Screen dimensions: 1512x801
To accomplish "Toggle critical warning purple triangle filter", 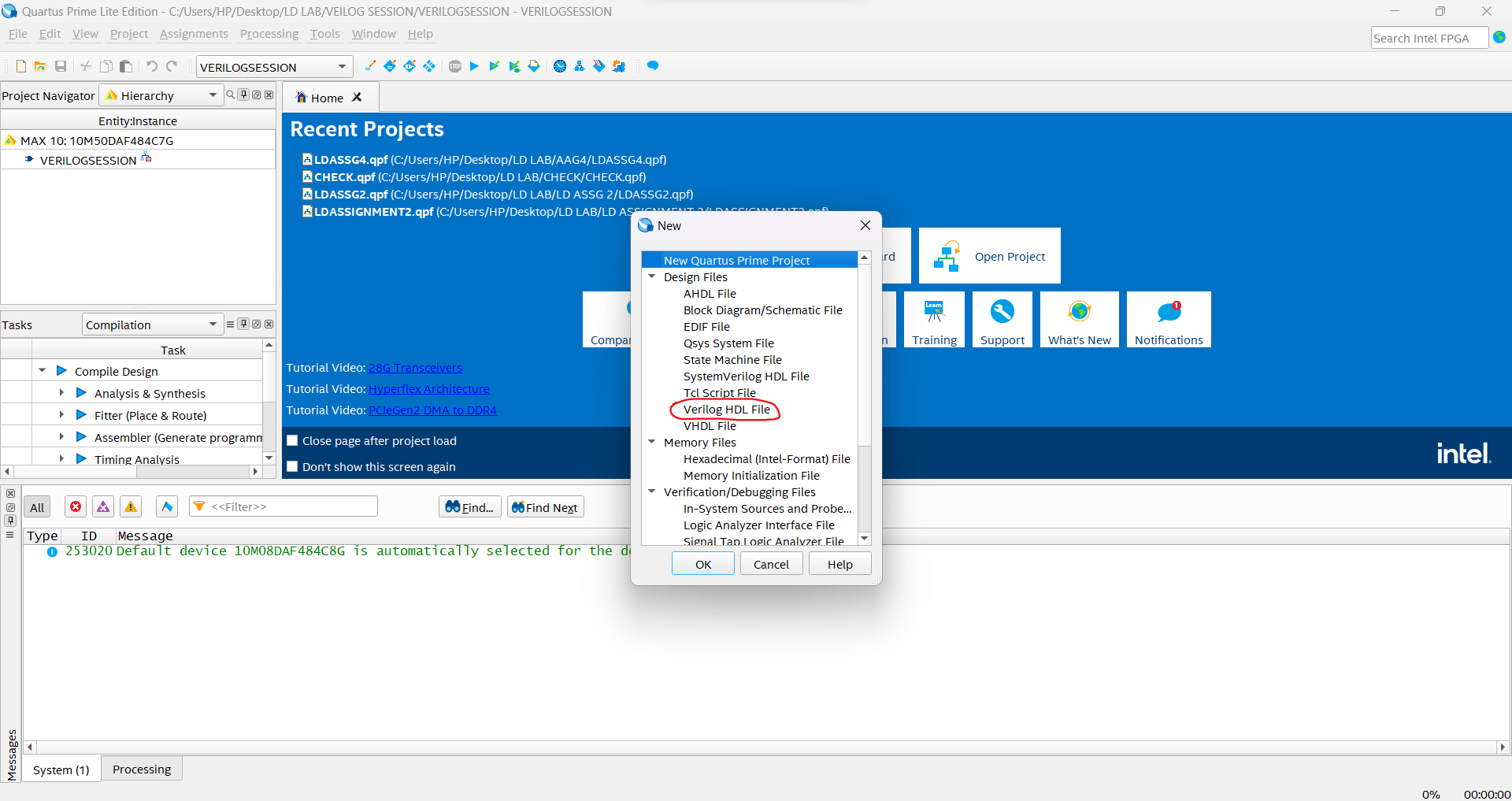I will pyautogui.click(x=103, y=506).
